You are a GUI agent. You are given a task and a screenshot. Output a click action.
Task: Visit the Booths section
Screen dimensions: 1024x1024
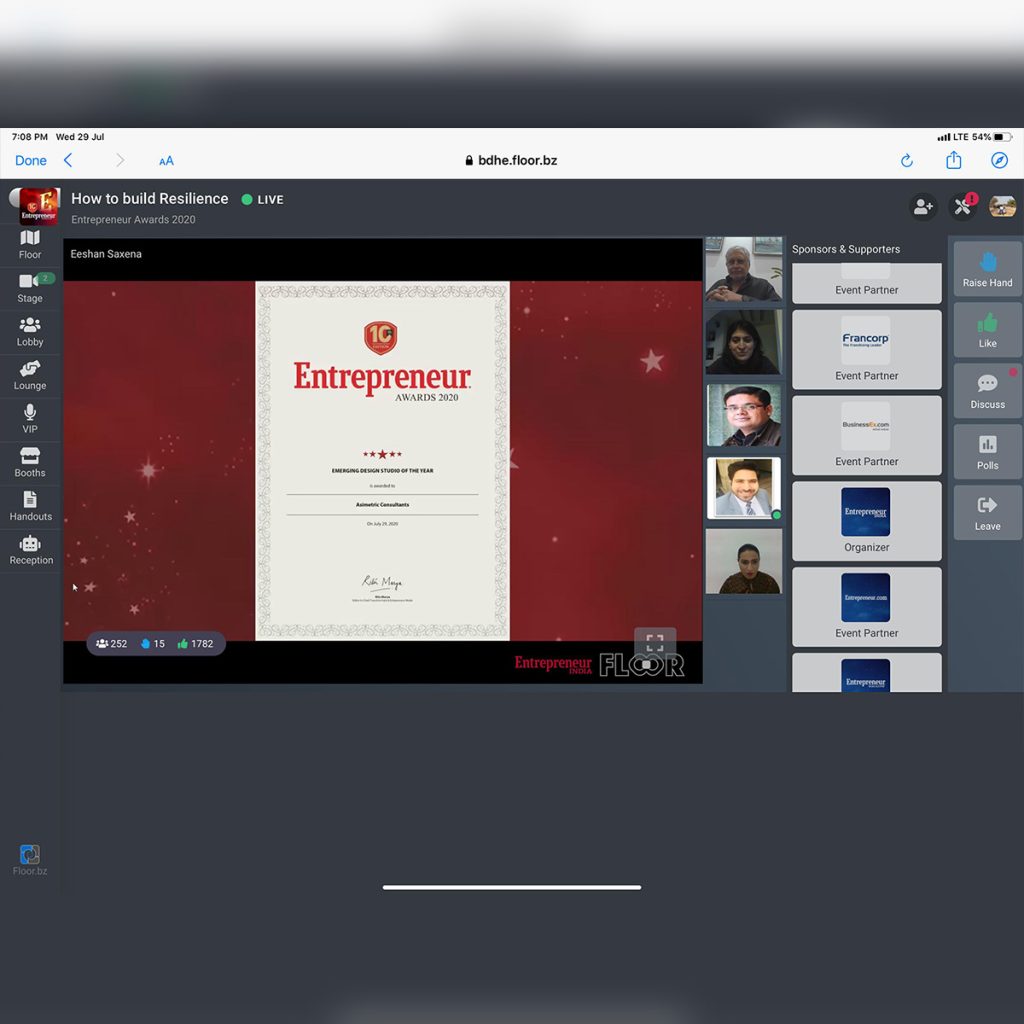pyautogui.click(x=30, y=463)
